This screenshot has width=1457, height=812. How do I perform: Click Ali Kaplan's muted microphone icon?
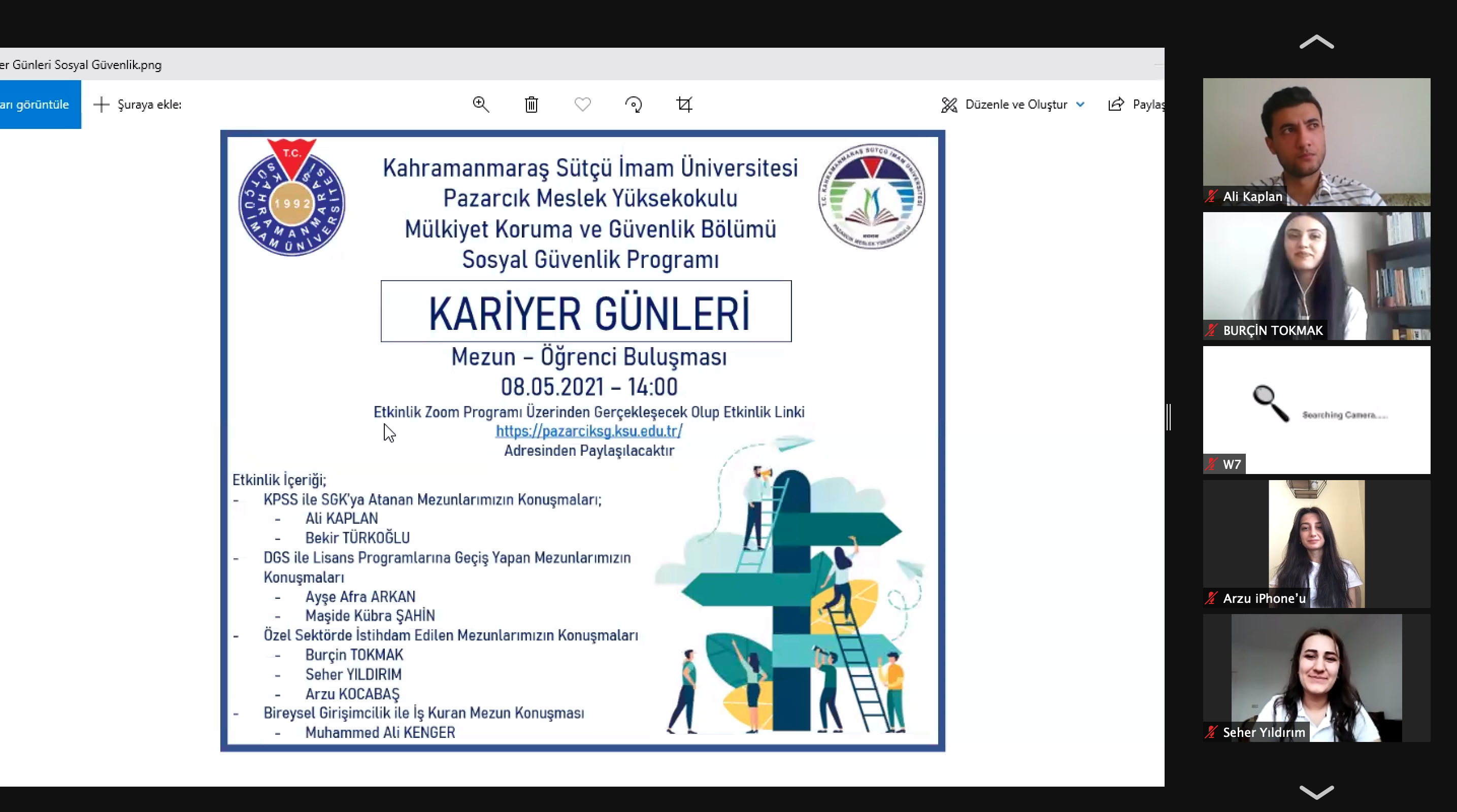click(1211, 196)
